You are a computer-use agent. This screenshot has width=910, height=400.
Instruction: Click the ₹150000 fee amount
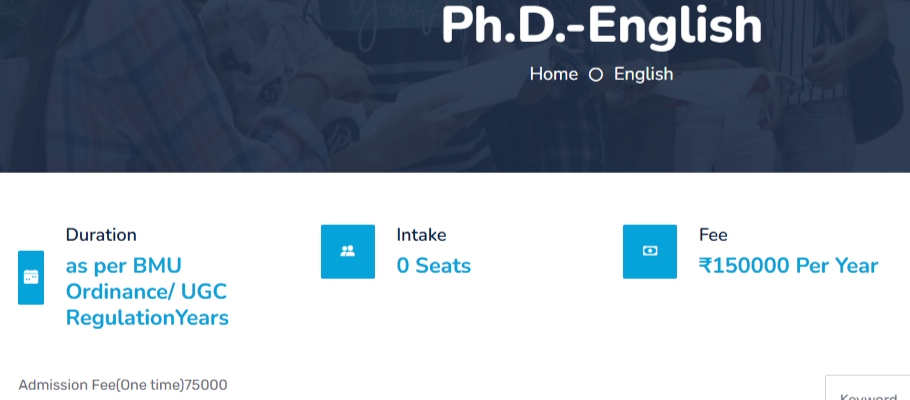(x=746, y=266)
